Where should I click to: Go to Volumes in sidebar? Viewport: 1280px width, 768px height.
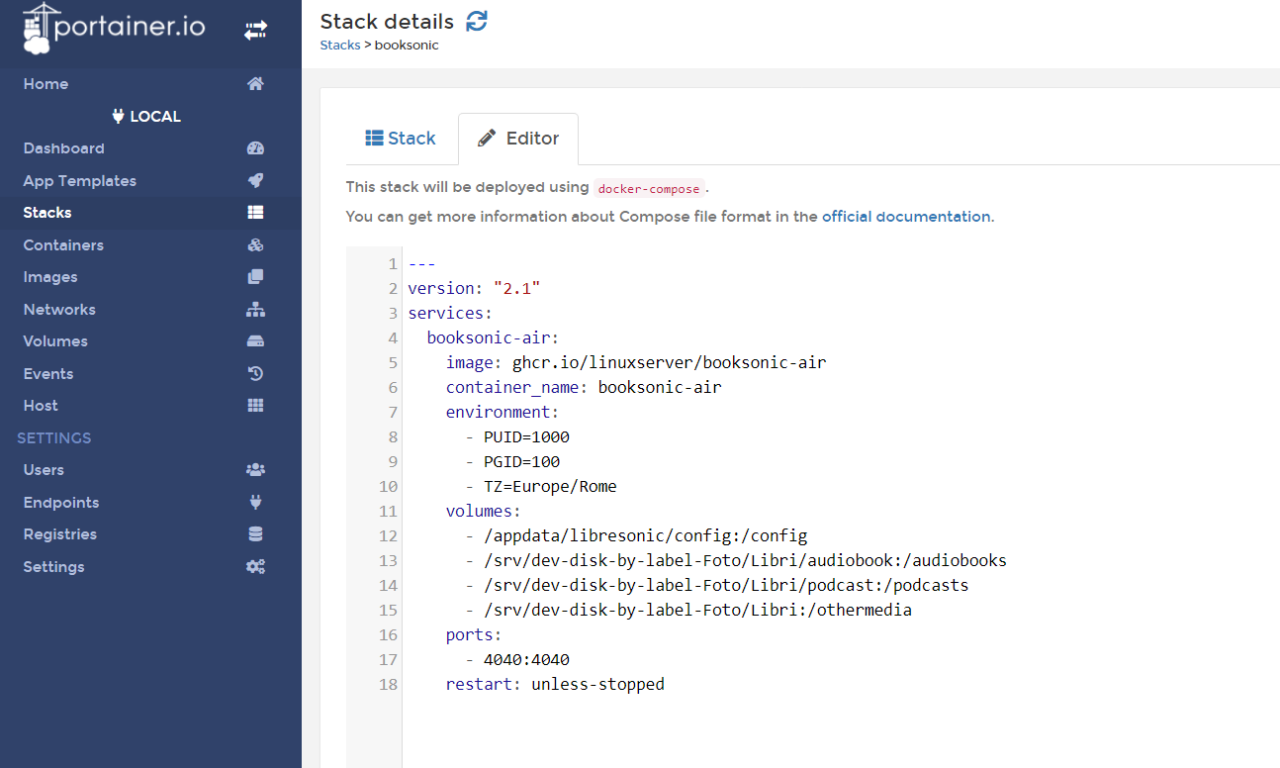(55, 341)
